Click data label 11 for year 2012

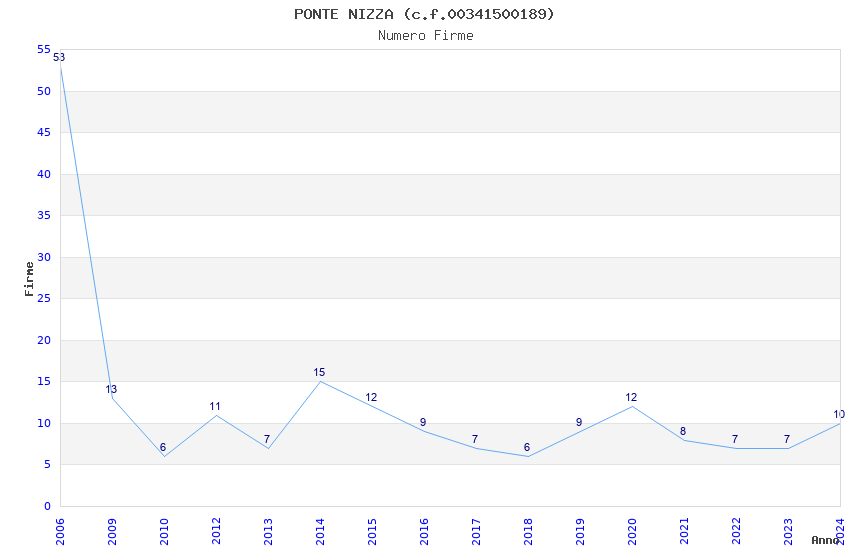(215, 406)
